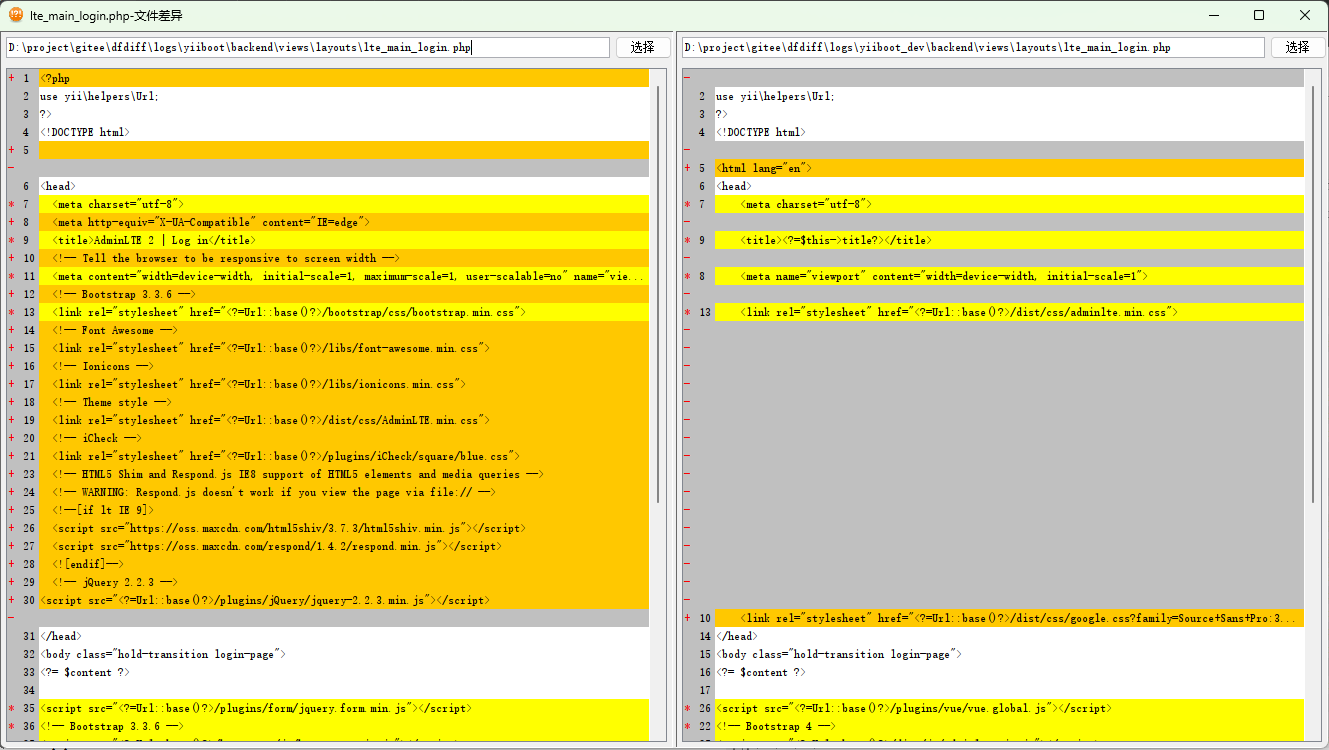Select left line '<!--[if lt IE 9]>'
Screen dimensions: 1329x750
[344, 510]
